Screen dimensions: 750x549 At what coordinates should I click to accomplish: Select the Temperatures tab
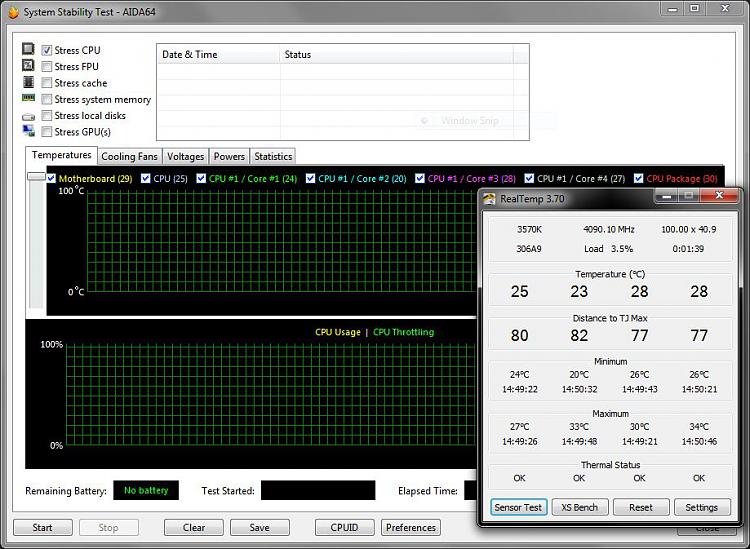pos(61,155)
